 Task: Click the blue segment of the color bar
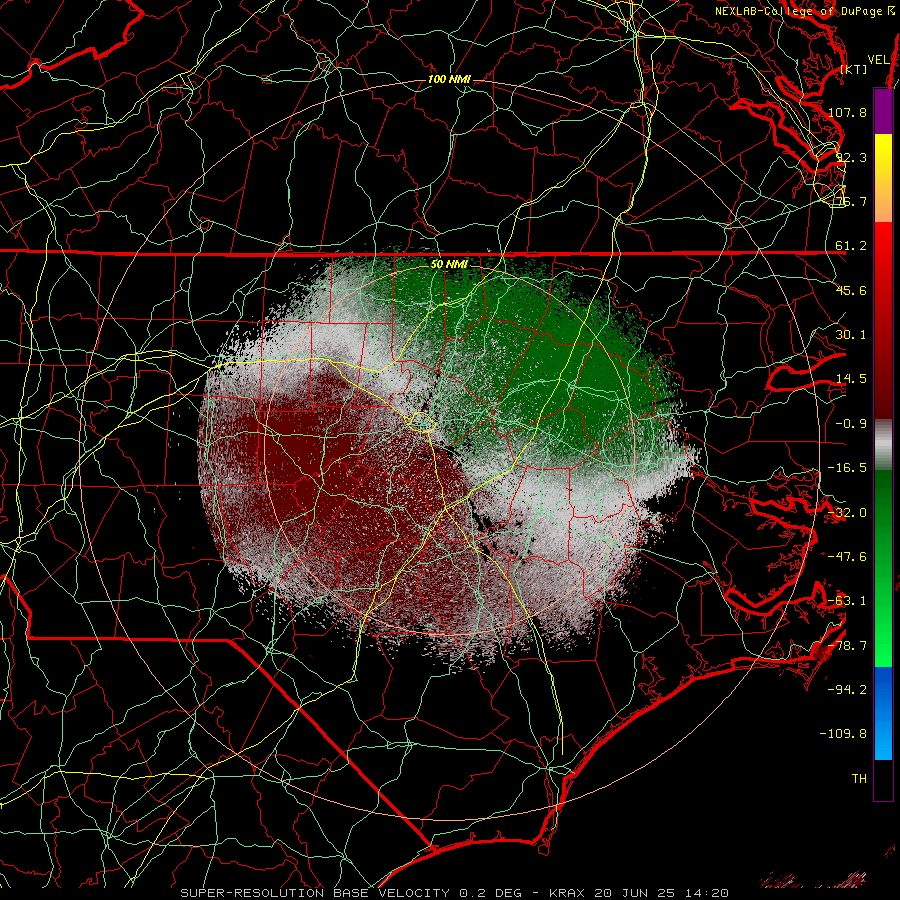(883, 713)
